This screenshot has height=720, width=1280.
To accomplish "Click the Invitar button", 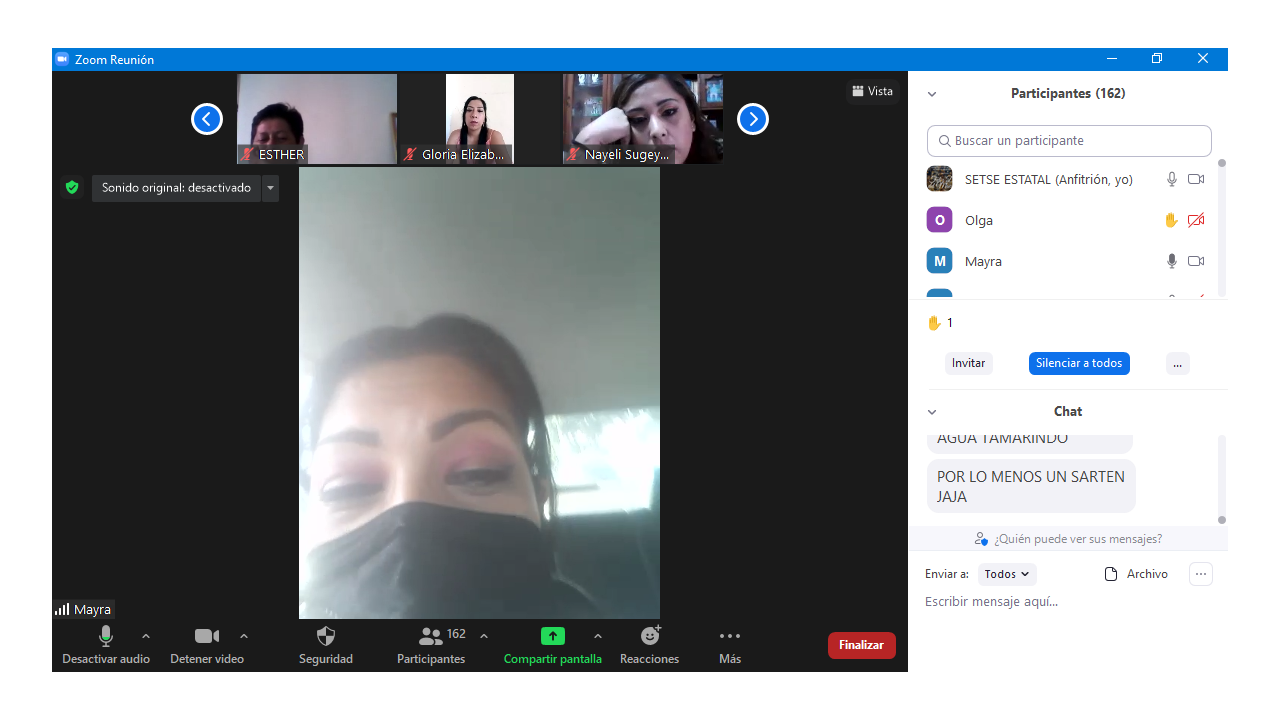I will 968,364.
